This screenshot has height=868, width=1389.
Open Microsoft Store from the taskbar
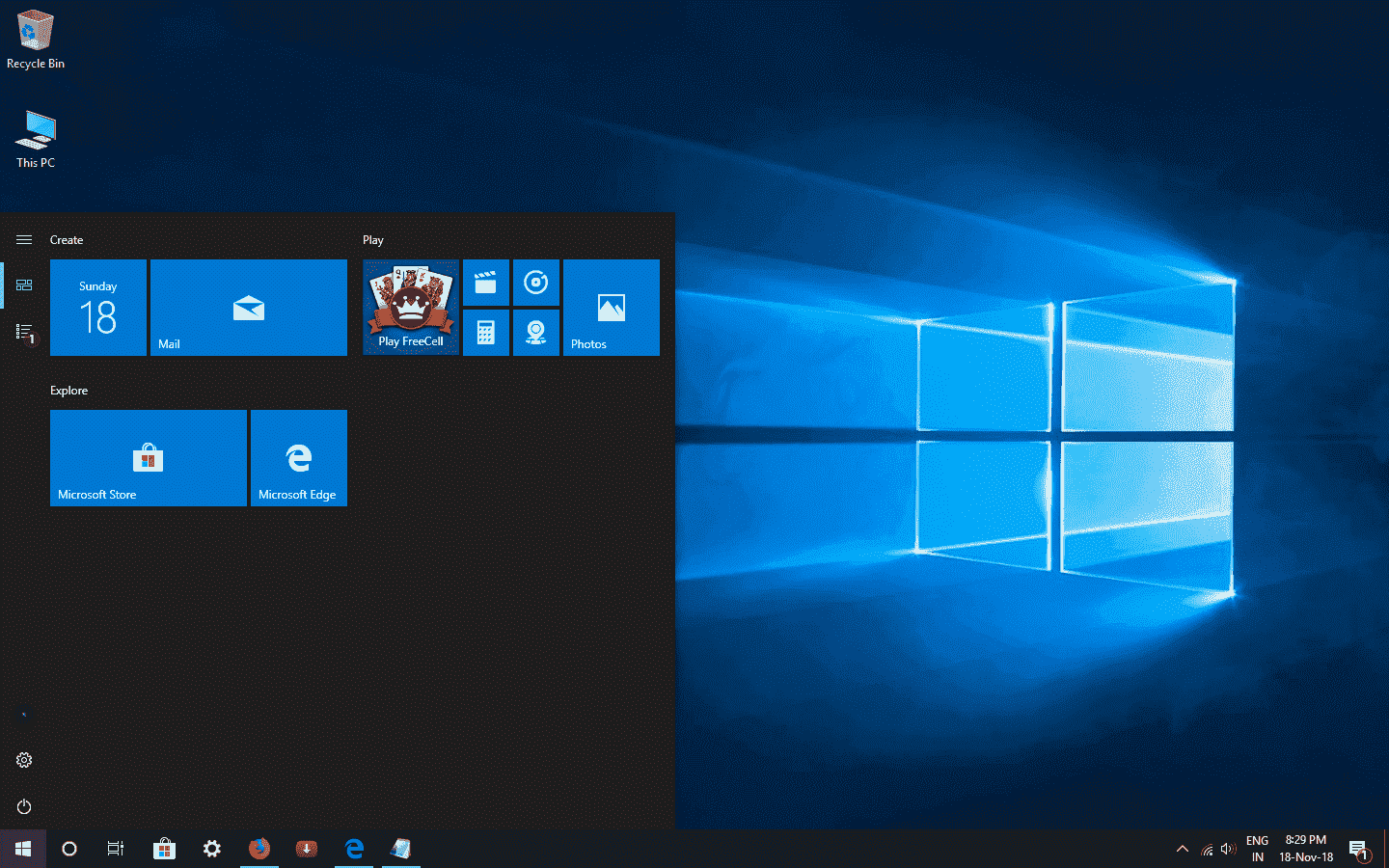pyautogui.click(x=164, y=849)
